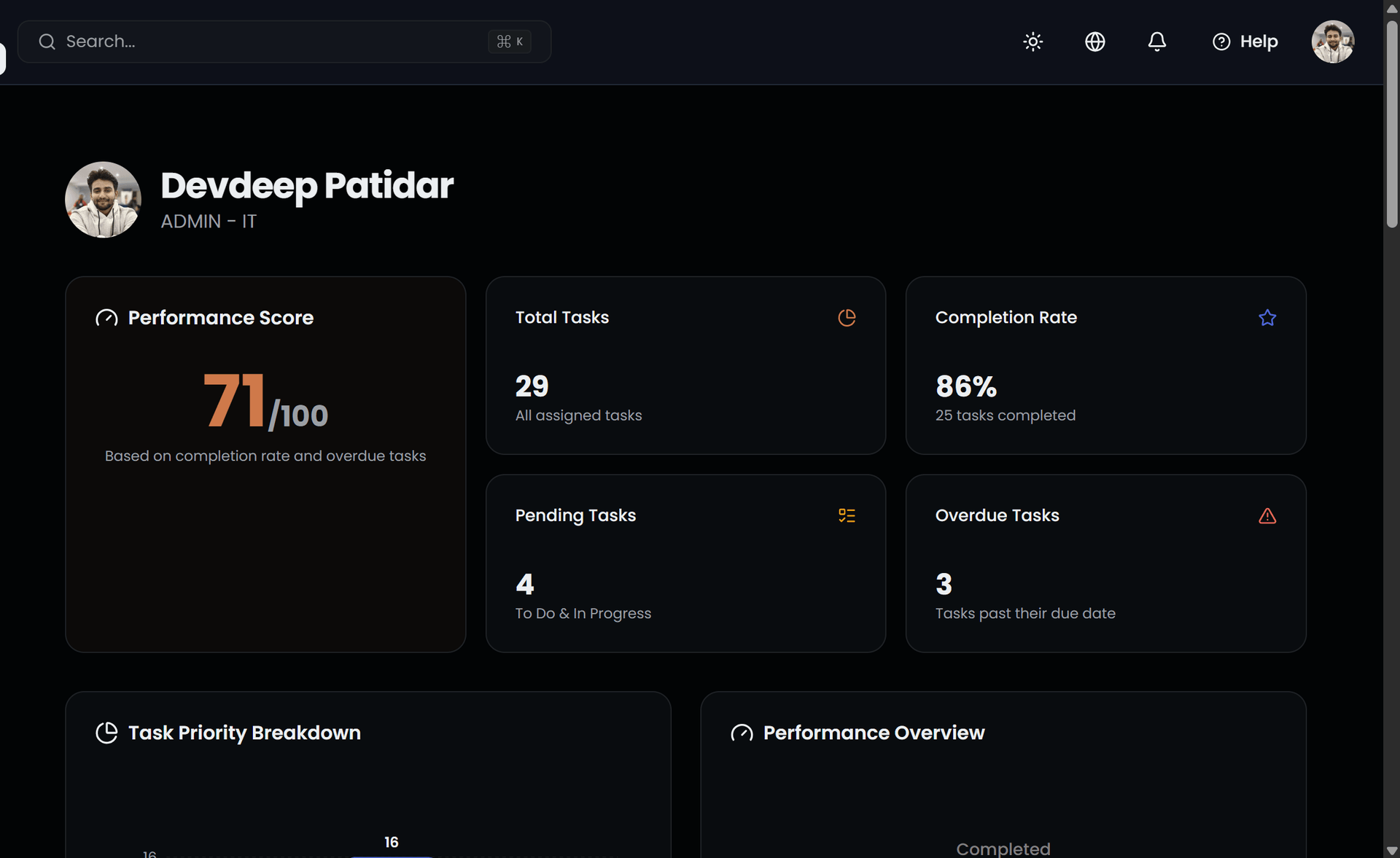The image size is (1400, 858).
Task: Open the language globe icon
Action: coord(1094,42)
